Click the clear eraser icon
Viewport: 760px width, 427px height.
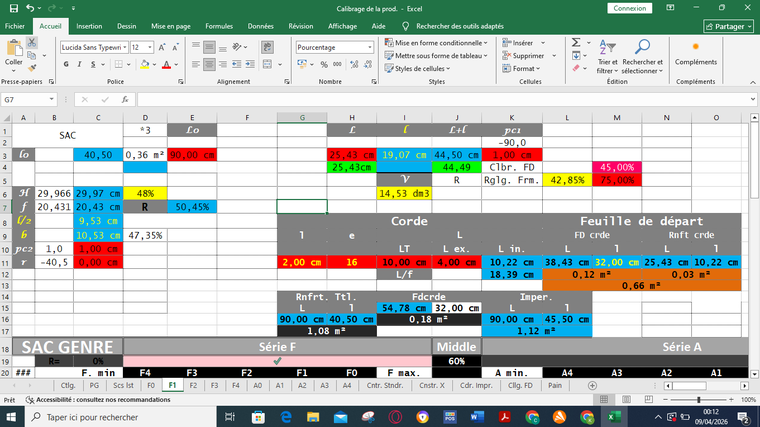point(576,68)
